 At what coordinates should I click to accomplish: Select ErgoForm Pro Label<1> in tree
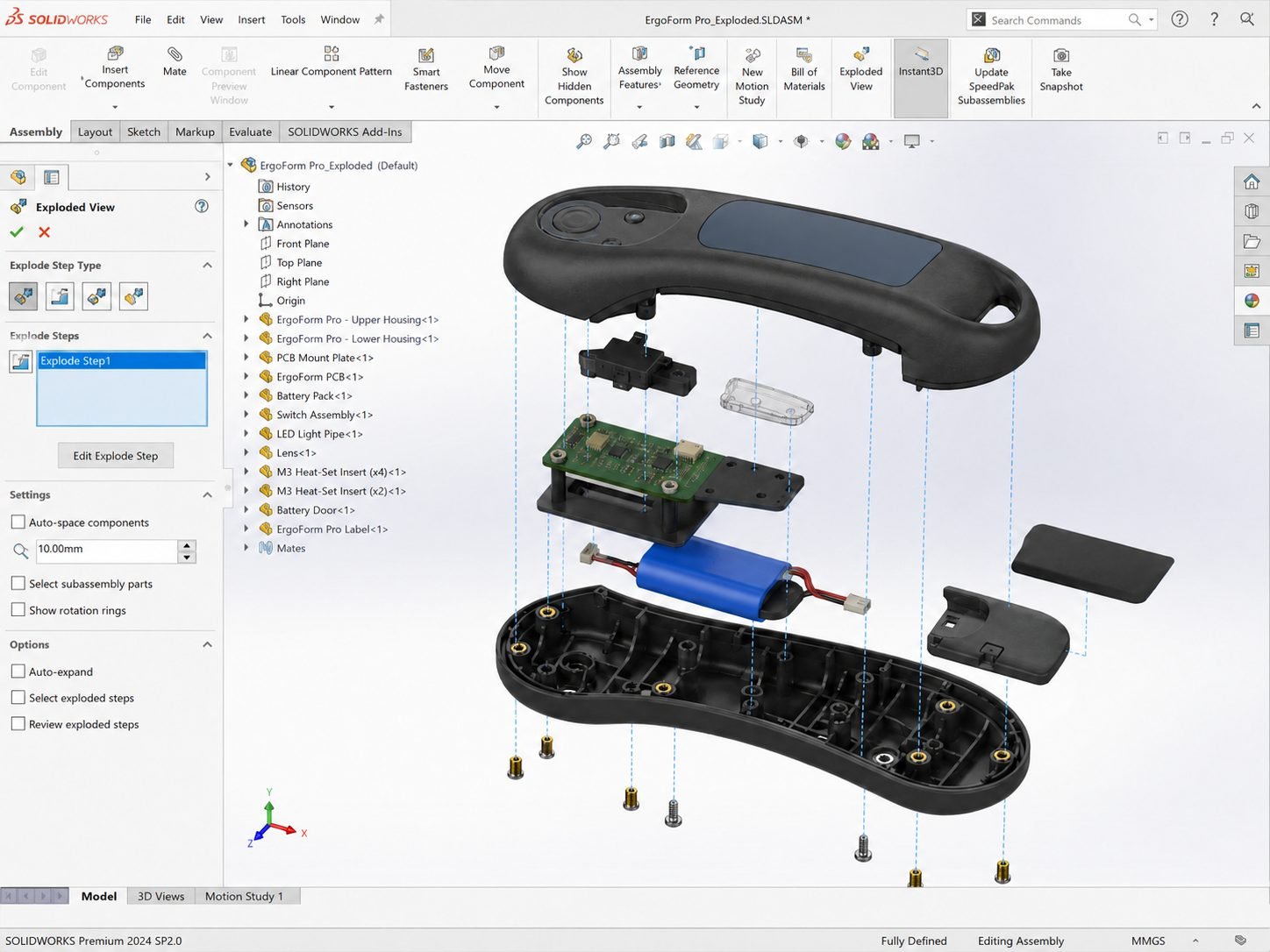click(332, 529)
